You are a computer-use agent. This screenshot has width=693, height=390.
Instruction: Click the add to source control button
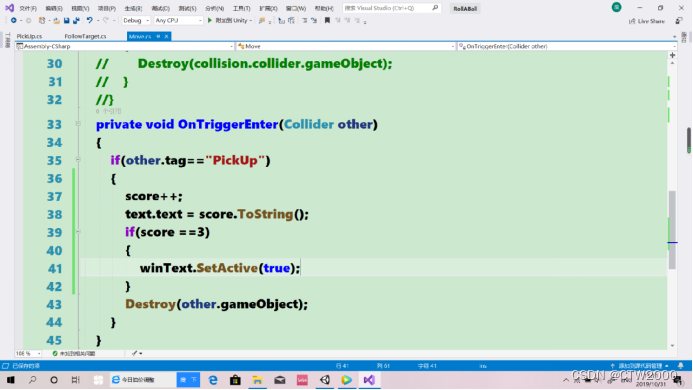click(x=640, y=366)
